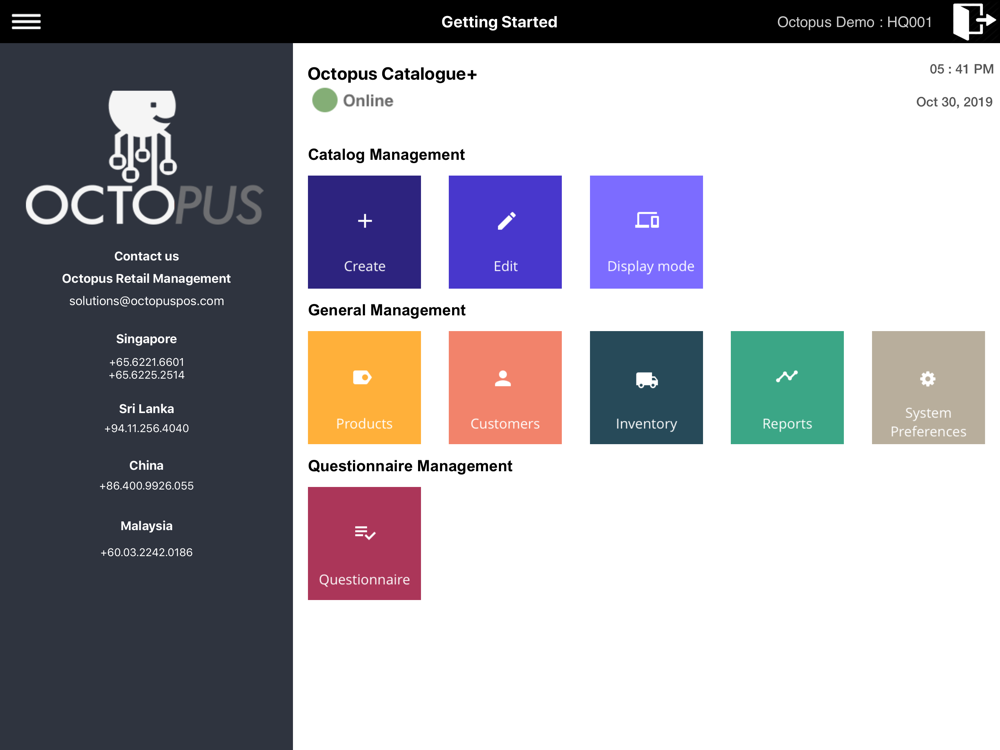Open the Display mode tile
Screen dimensions: 1000x750
tap(646, 232)
